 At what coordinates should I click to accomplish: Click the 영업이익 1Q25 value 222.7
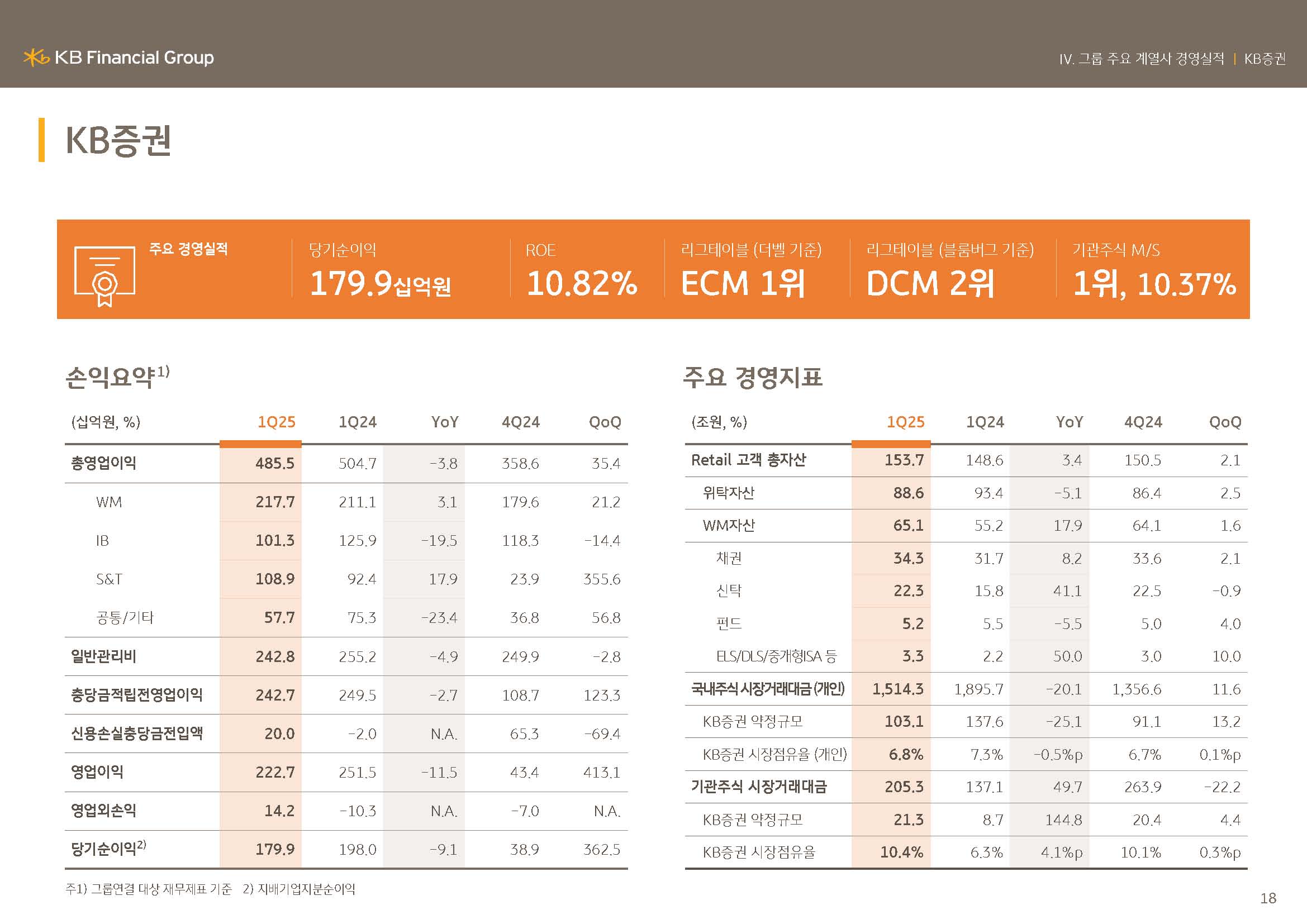(x=274, y=772)
